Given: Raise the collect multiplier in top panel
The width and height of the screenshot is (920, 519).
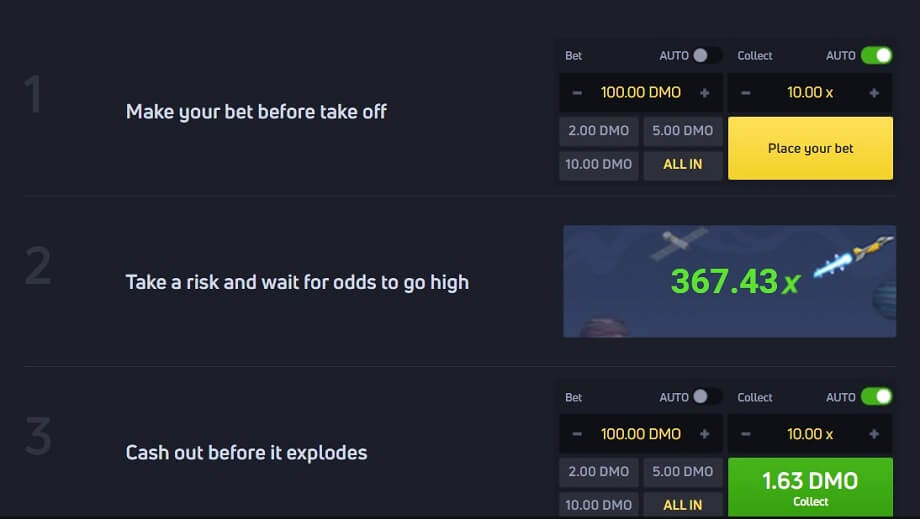Looking at the screenshot, I should (x=874, y=93).
